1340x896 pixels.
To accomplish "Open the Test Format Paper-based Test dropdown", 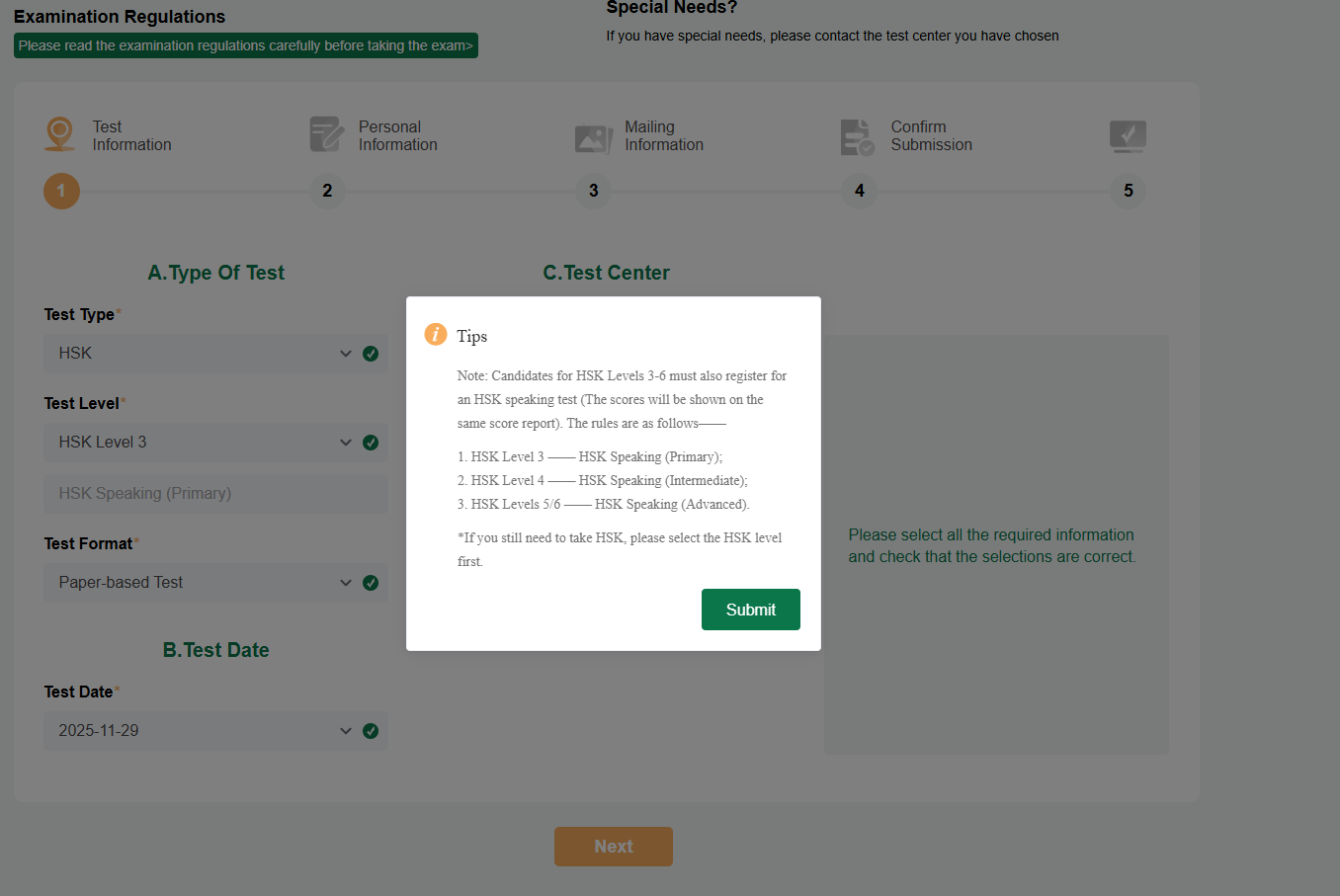I will pos(198,583).
